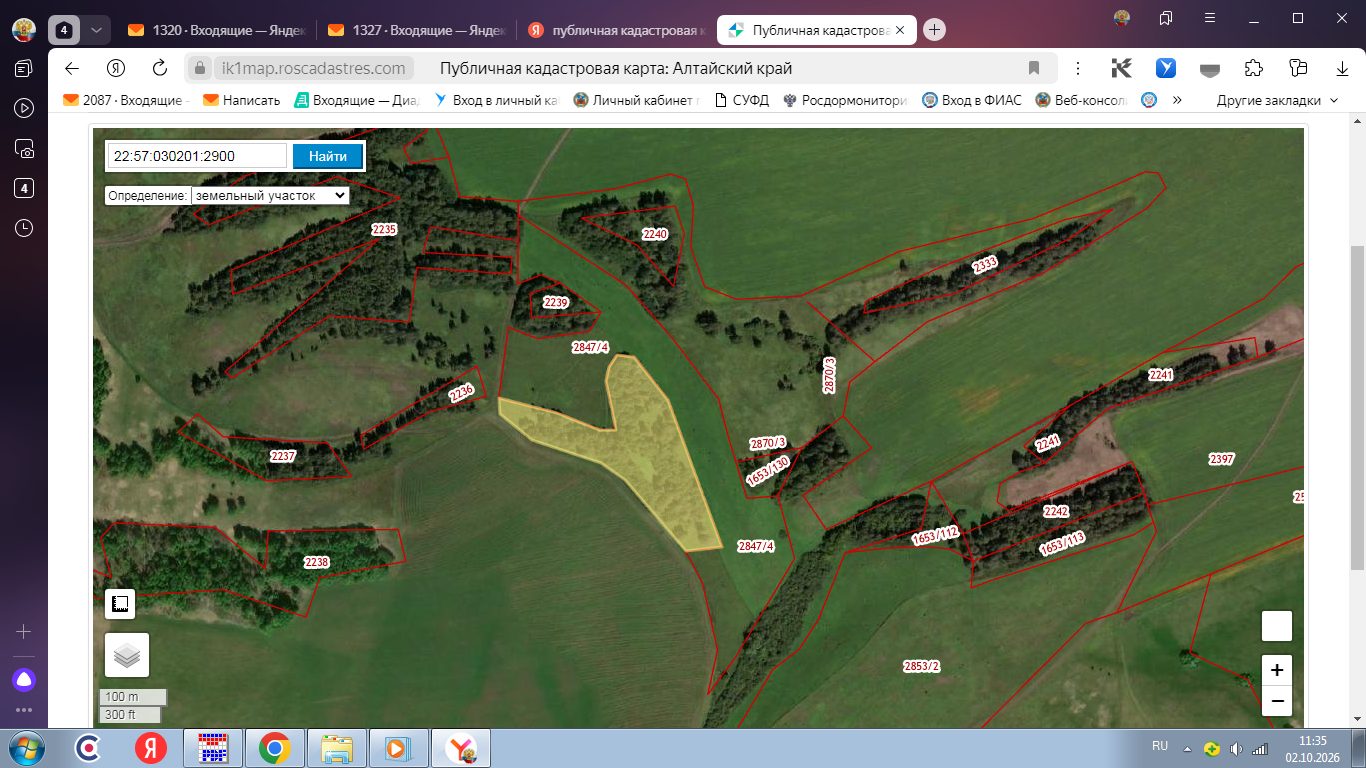This screenshot has width=1366, height=768.
Task: Open browser extensions puzzle icon
Action: pyautogui.click(x=1253, y=68)
